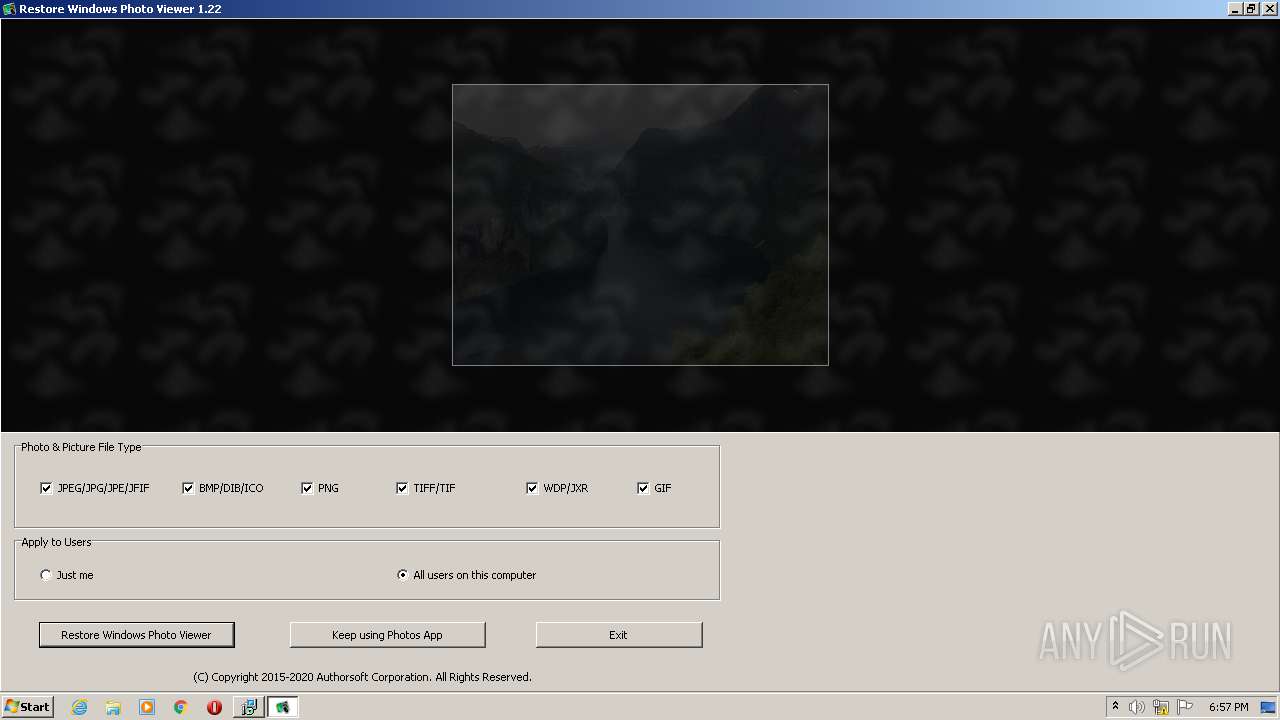1280x720 pixels.
Task: Restore down the application window
Action: [x=1251, y=9]
